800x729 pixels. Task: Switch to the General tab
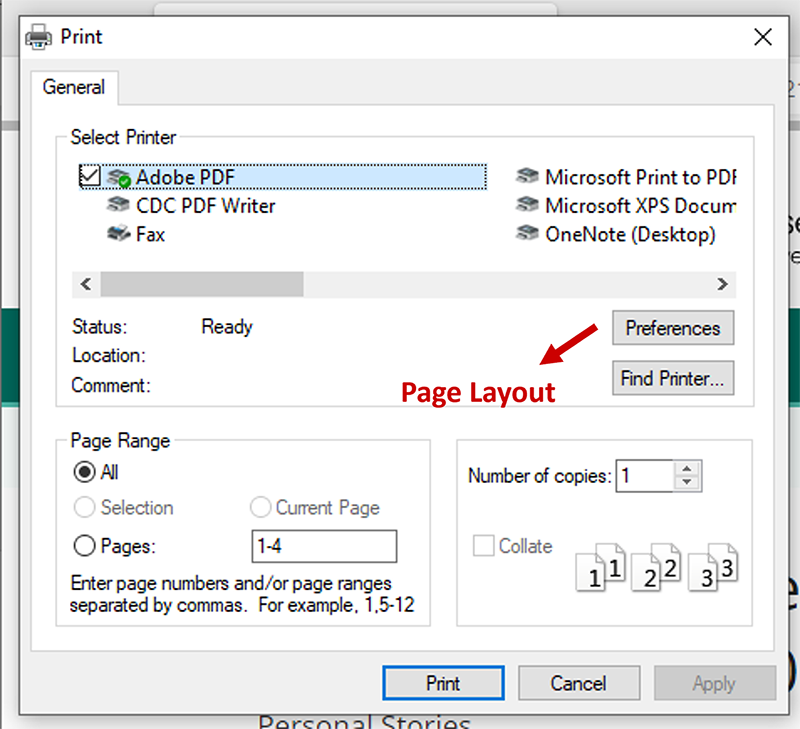74,87
